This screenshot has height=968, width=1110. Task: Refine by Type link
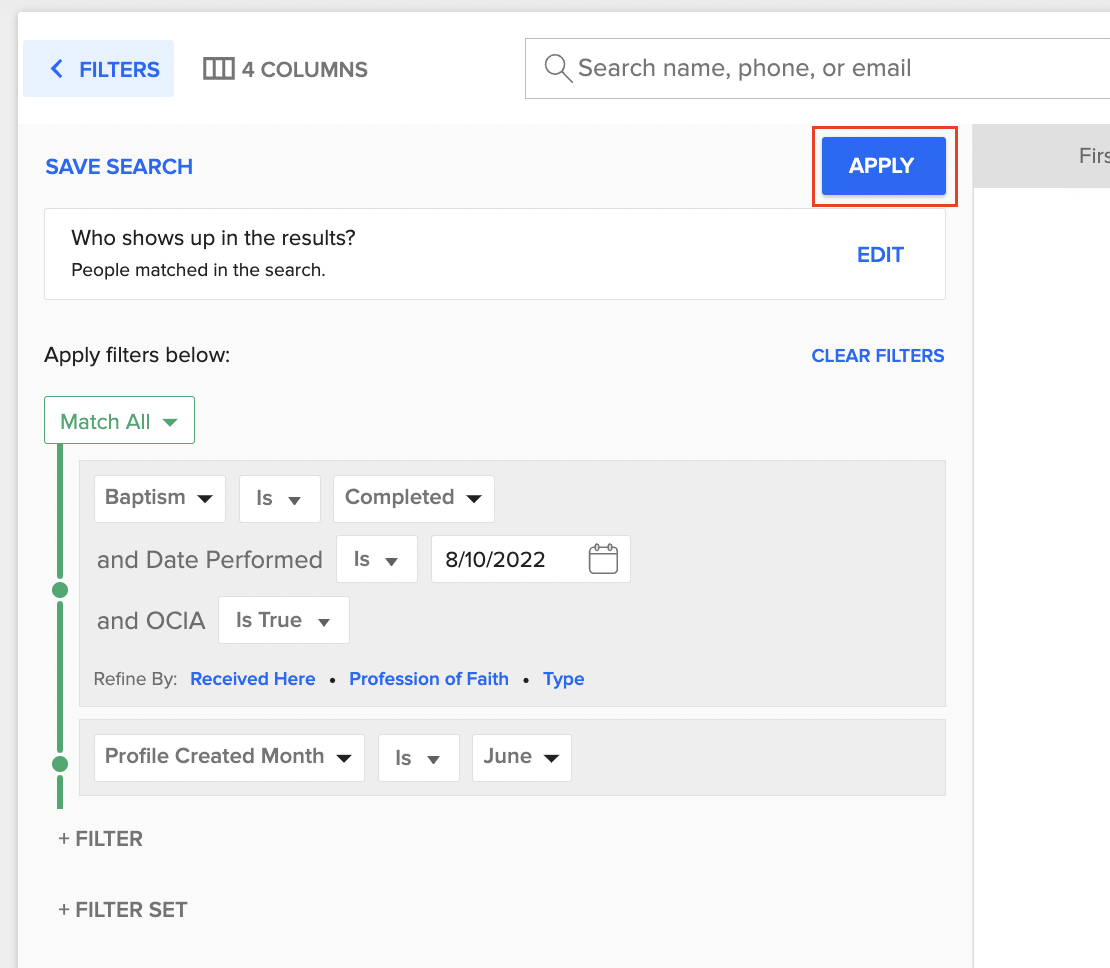click(563, 679)
